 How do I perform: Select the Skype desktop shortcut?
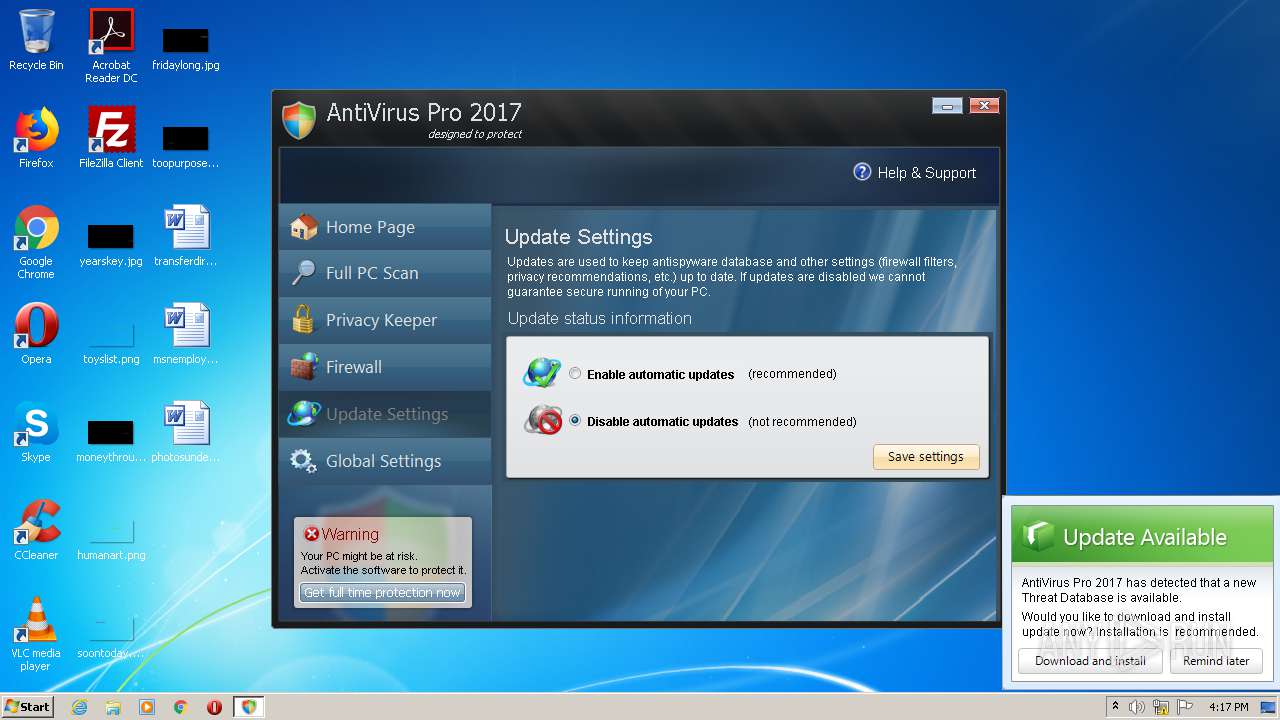click(x=36, y=432)
